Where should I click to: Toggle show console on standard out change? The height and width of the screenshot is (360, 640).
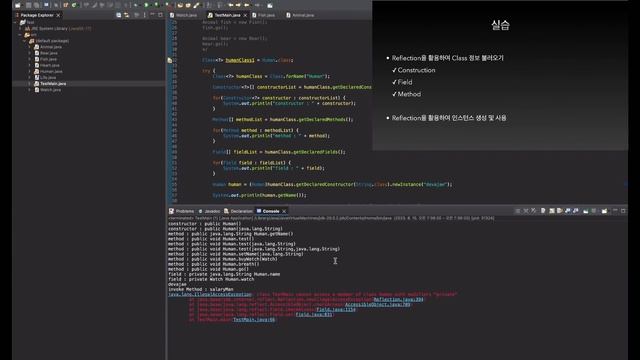tap(568, 211)
